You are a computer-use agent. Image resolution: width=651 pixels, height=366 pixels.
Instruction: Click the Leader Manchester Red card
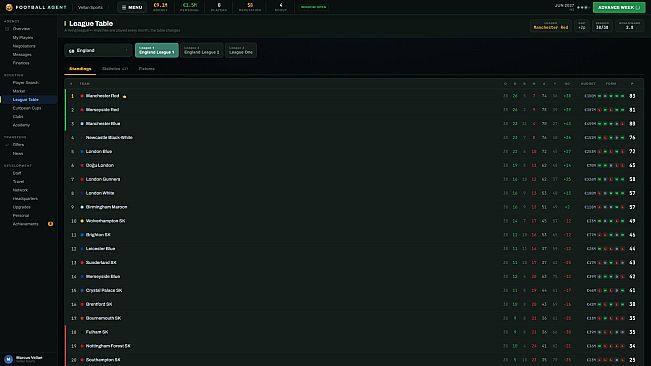(551, 26)
